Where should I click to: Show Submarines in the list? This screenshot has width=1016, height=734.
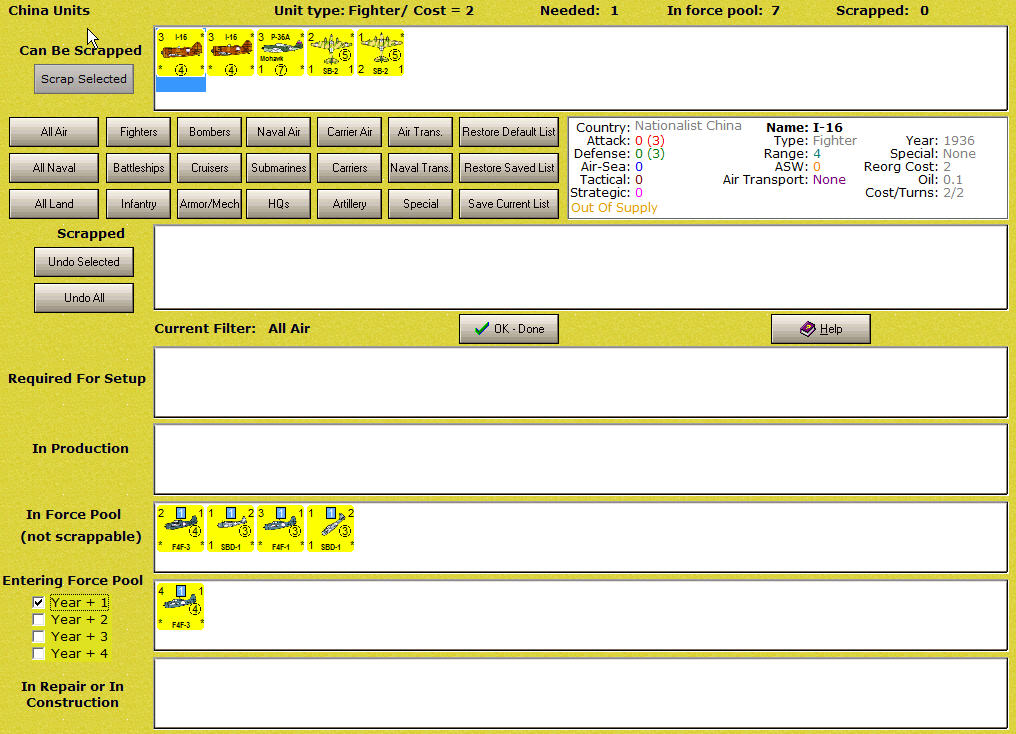279,168
